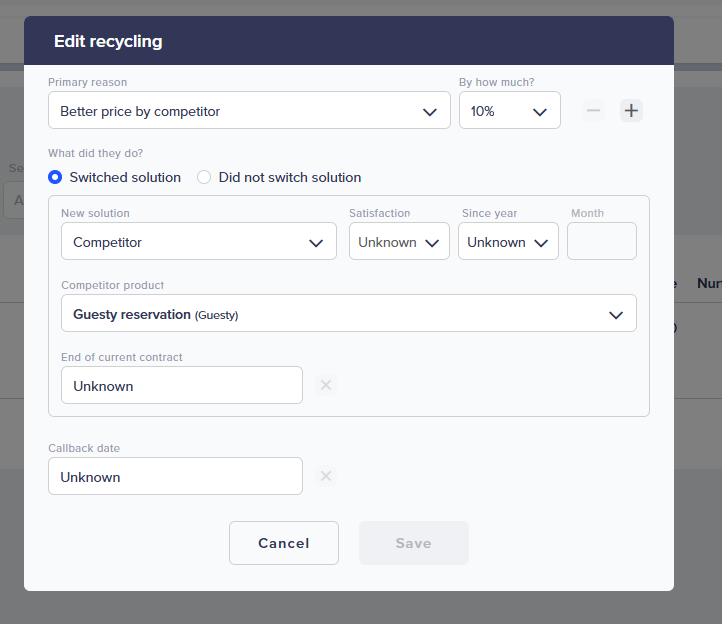Viewport: 722px width, 624px height.
Task: Click the minus icon to remove a reason
Action: tap(593, 111)
